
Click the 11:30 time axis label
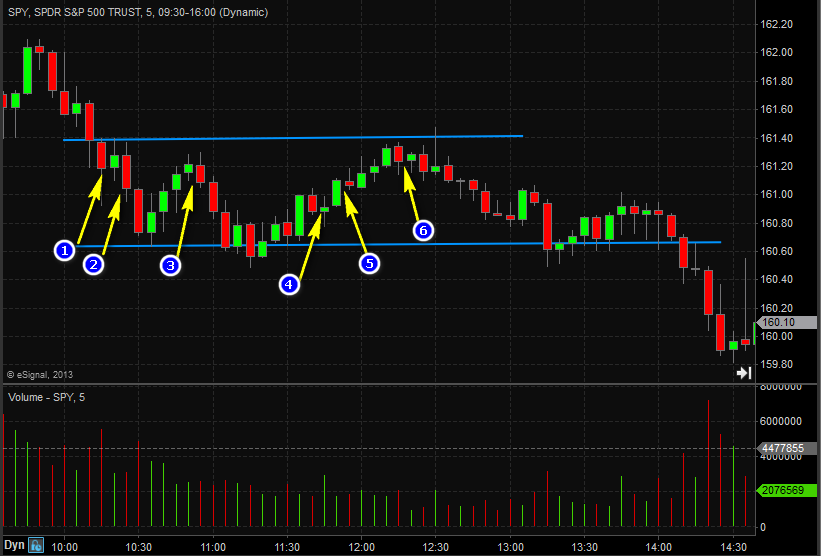tap(287, 547)
